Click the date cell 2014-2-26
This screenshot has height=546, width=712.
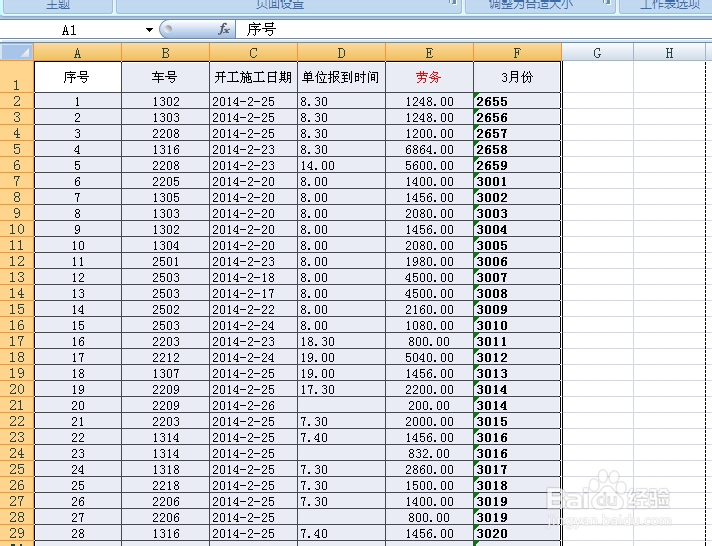click(x=253, y=405)
